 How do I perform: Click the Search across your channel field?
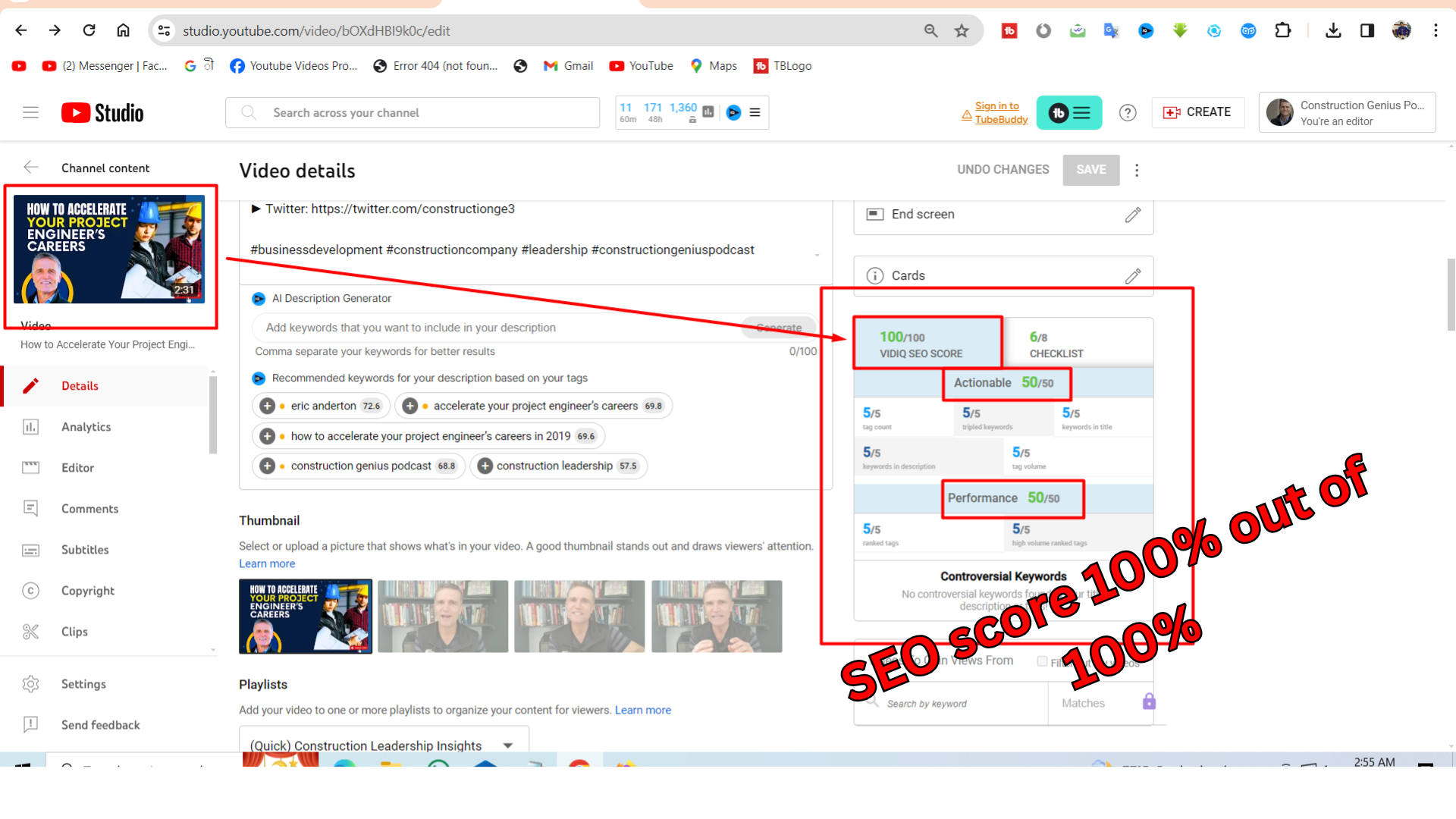(x=412, y=112)
